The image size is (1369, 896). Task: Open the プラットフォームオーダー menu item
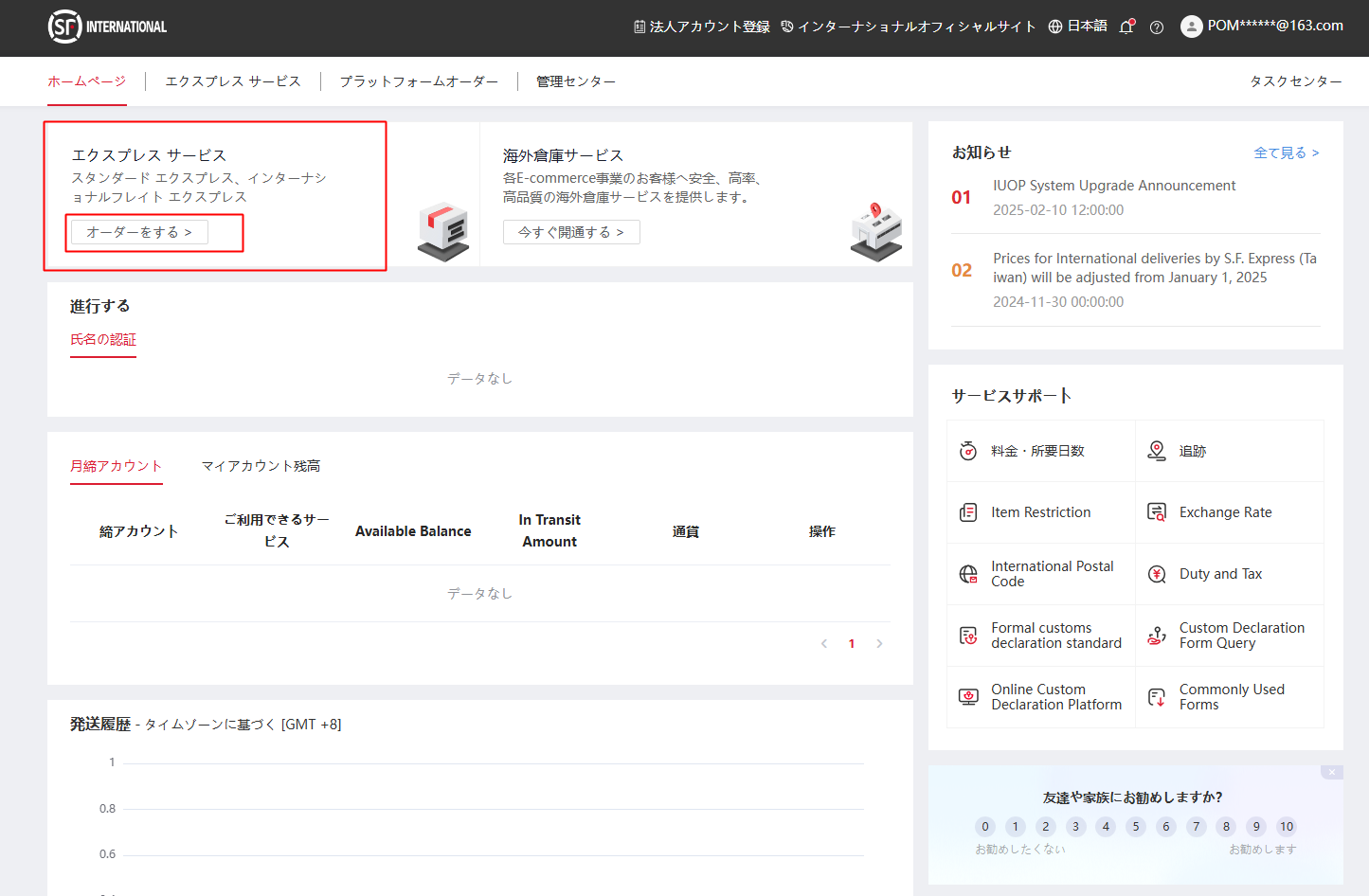pyautogui.click(x=420, y=81)
